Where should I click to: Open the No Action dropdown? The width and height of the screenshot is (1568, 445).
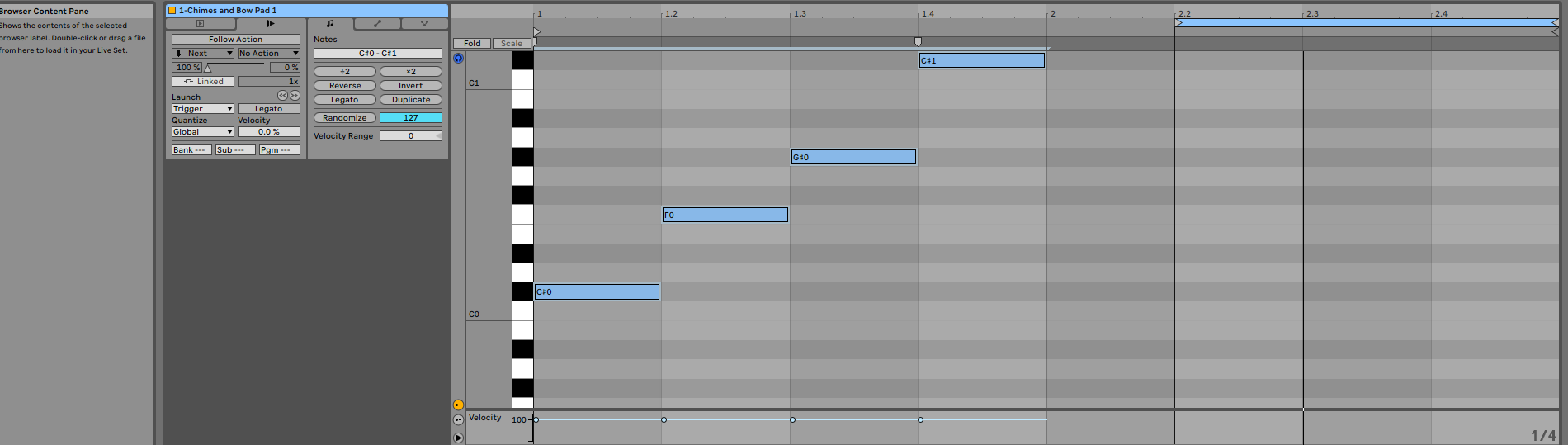(268, 54)
